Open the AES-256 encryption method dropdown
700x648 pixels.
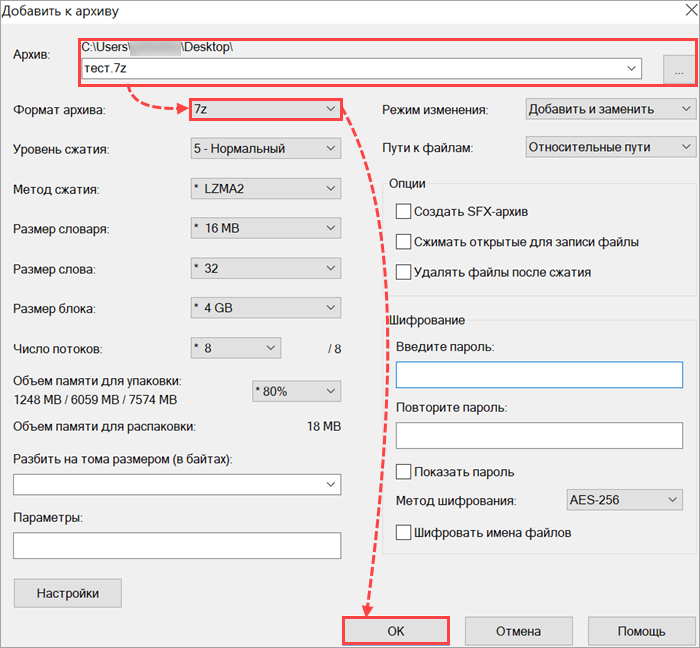coord(622,501)
